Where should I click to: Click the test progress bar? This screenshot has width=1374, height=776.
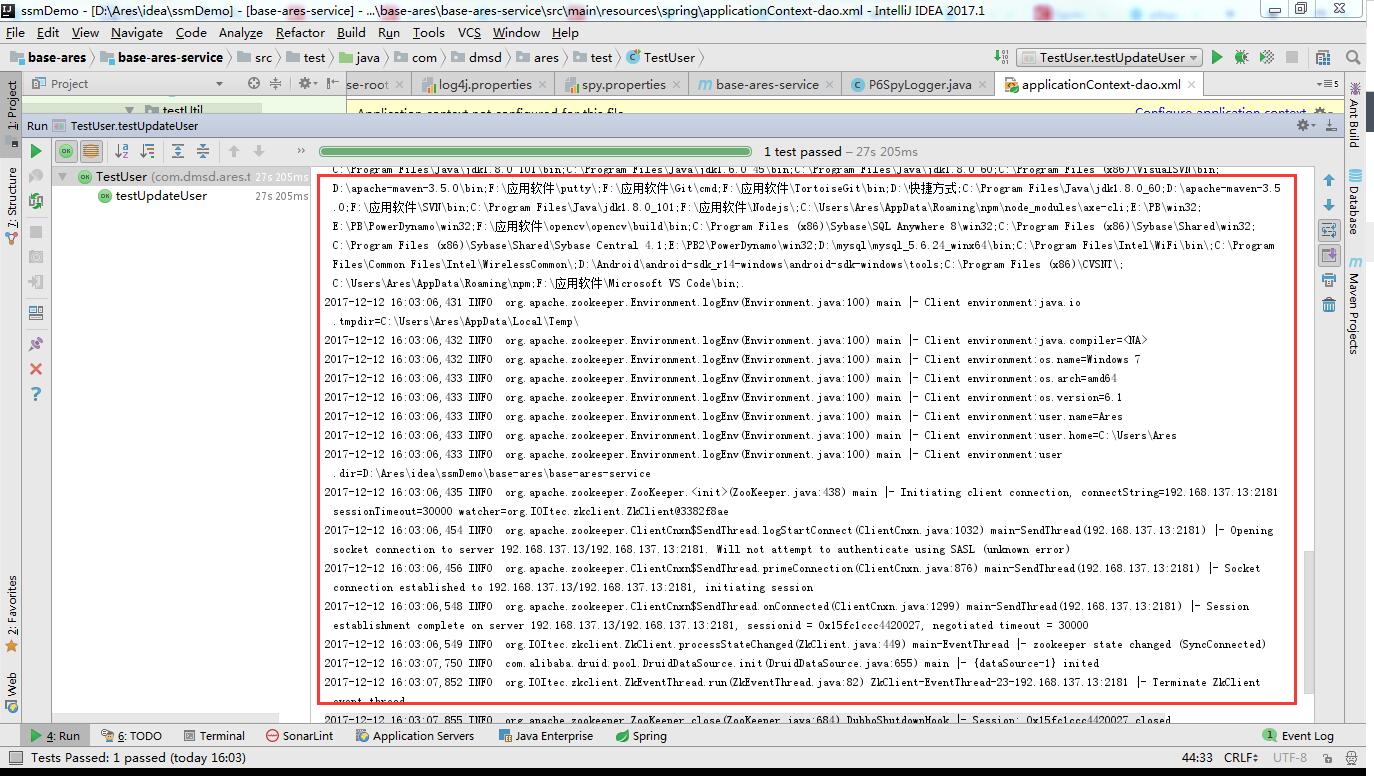coord(537,152)
